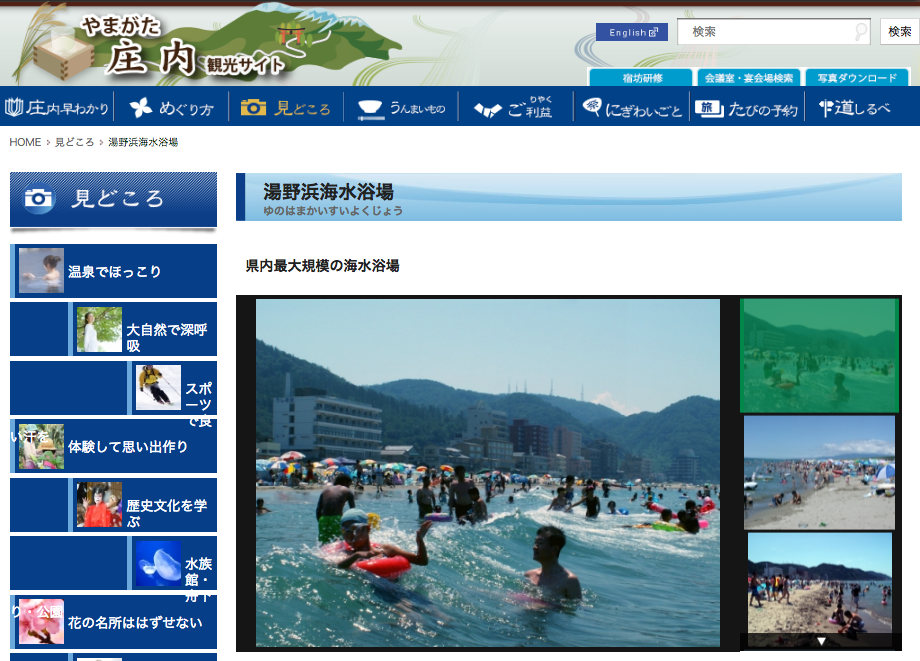Click the signpost icon beside 道しるべ
Image resolution: width=920 pixels, height=661 pixels.
coord(826,107)
